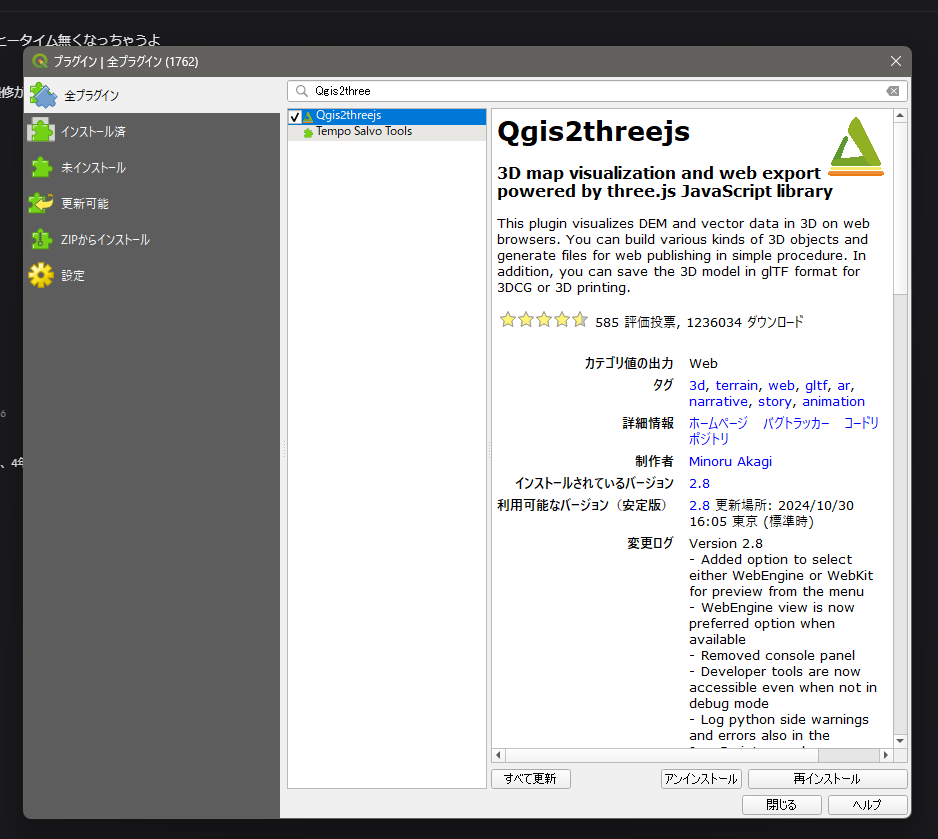938x839 pixels.
Task: Click the yellow gear settings icon
Action: [x=41, y=275]
